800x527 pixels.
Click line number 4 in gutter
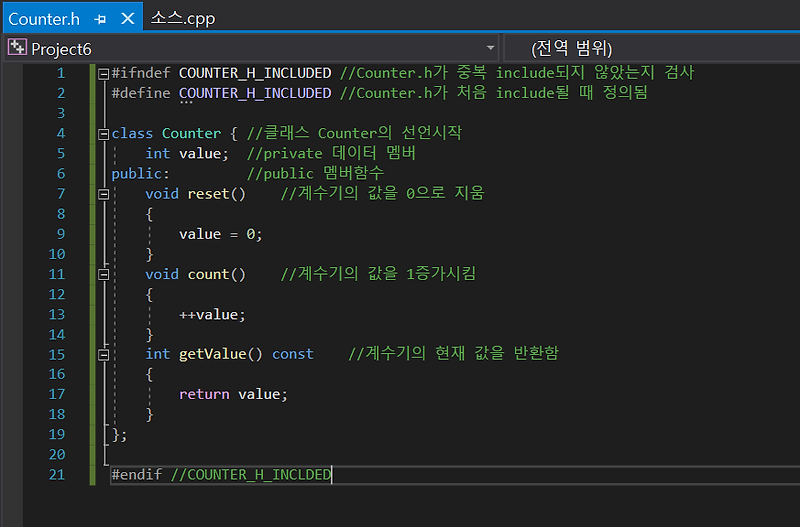tap(61, 134)
